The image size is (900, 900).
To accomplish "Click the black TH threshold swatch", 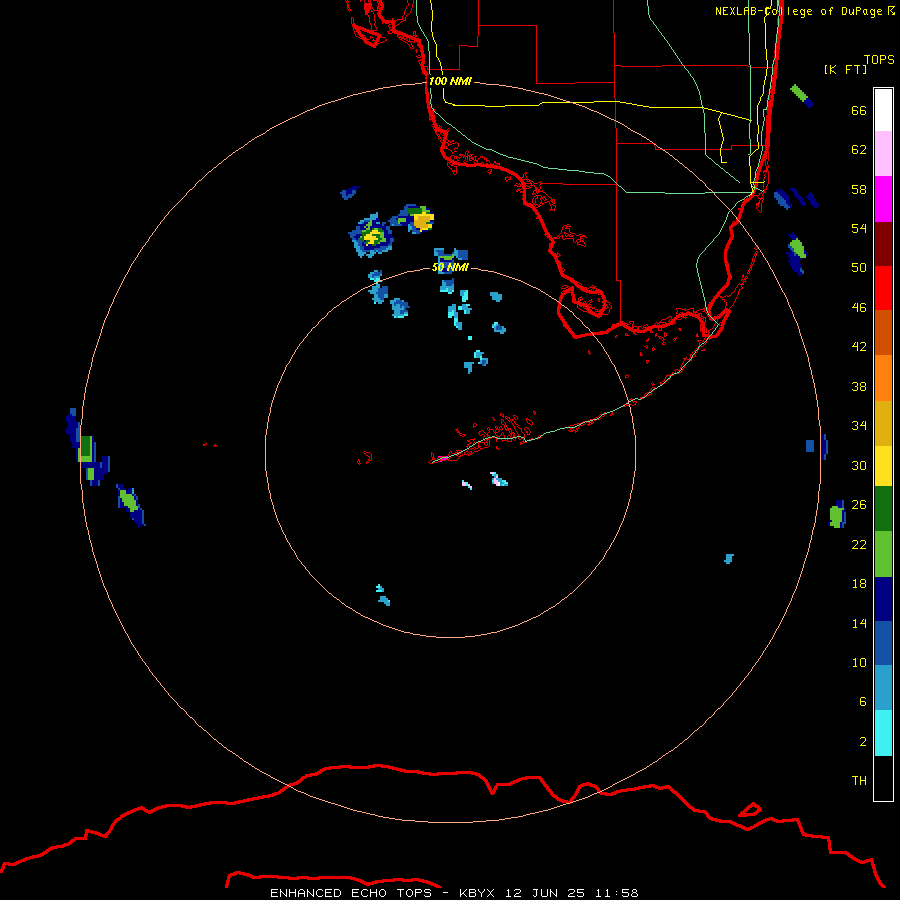I will pyautogui.click(x=883, y=778).
